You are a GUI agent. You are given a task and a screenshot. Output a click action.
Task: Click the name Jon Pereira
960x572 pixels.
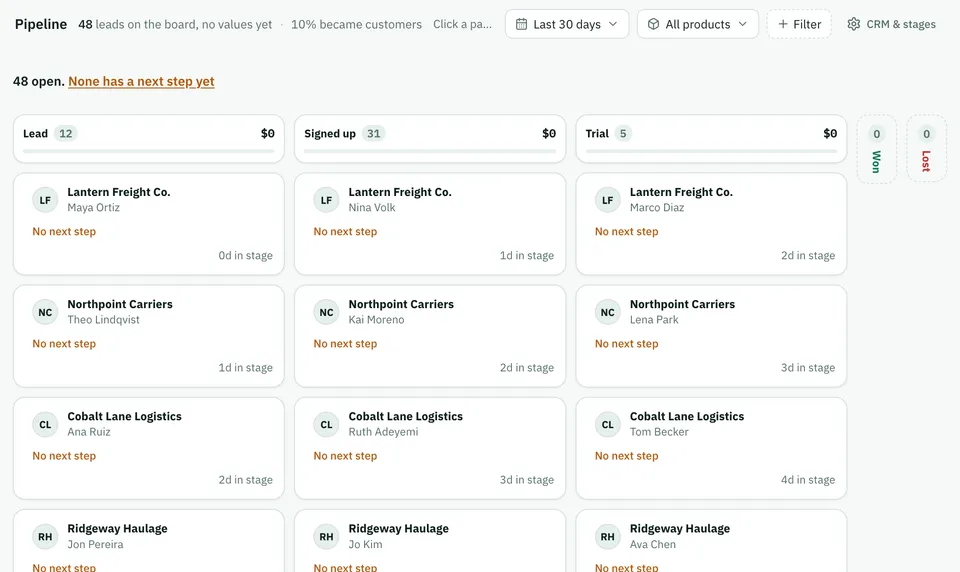pos(95,544)
